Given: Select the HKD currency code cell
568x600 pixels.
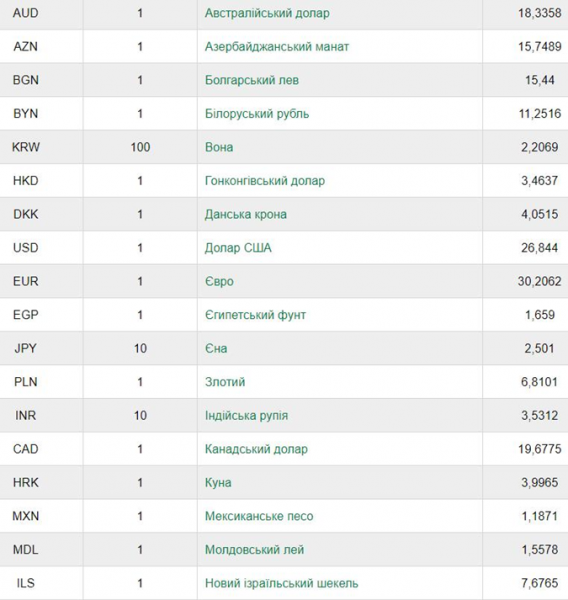Looking at the screenshot, I should click(x=41, y=181).
